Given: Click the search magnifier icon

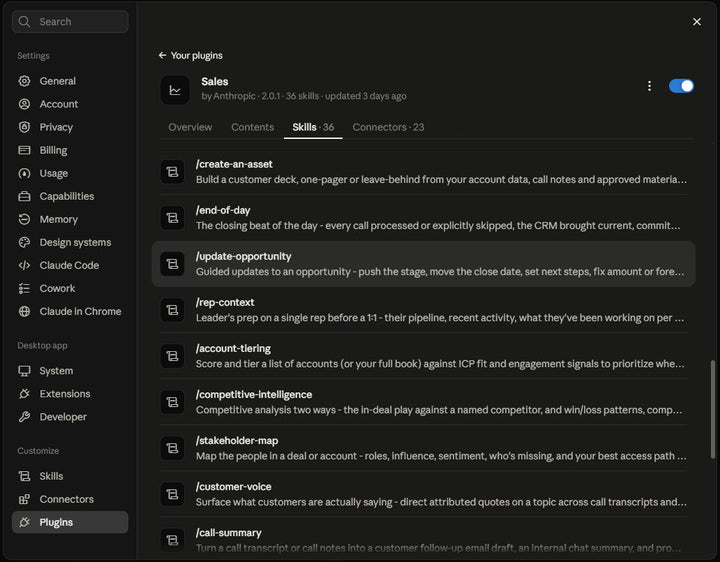Looking at the screenshot, I should pos(24,22).
